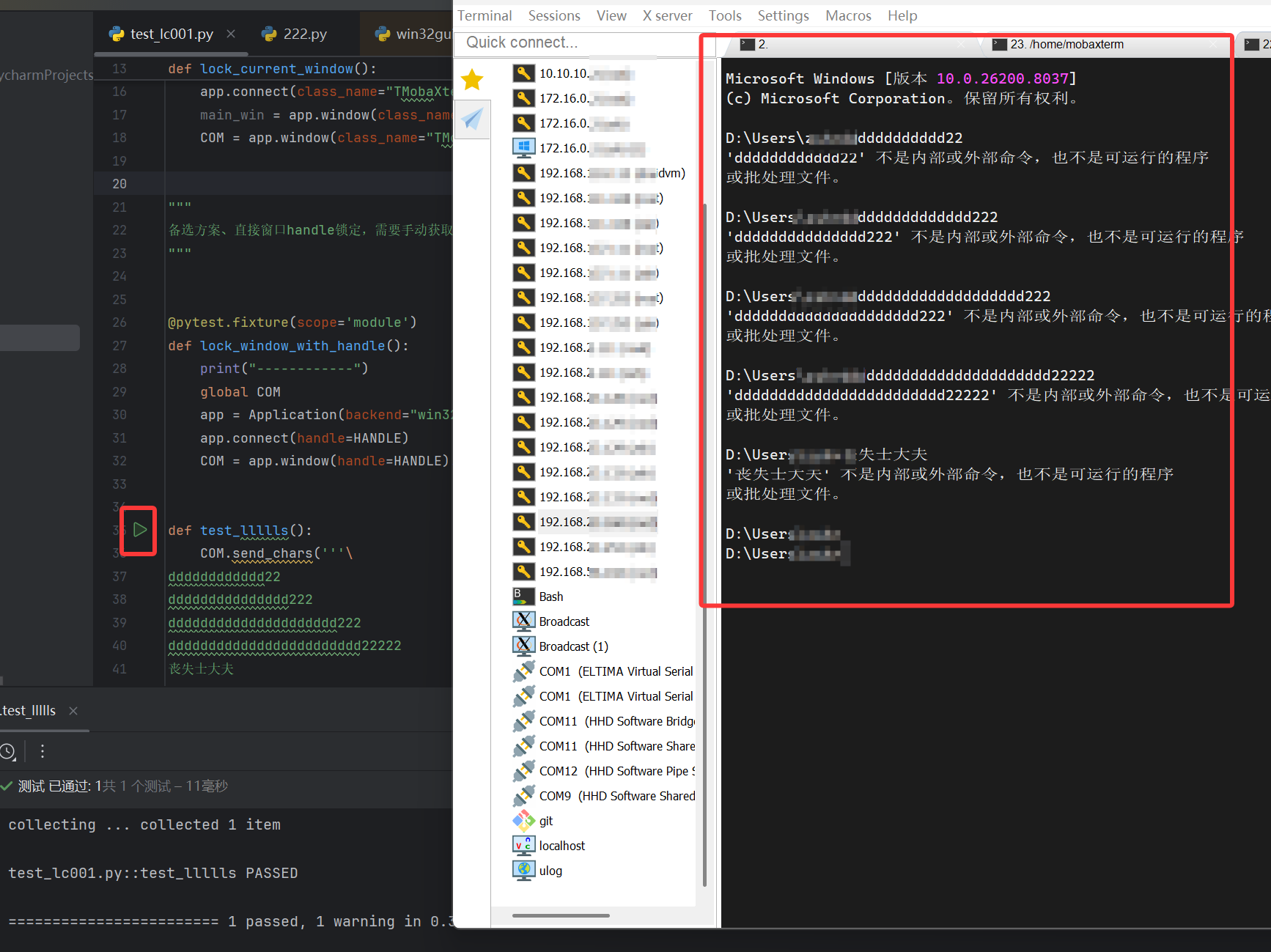Open the View menu

pos(611,15)
